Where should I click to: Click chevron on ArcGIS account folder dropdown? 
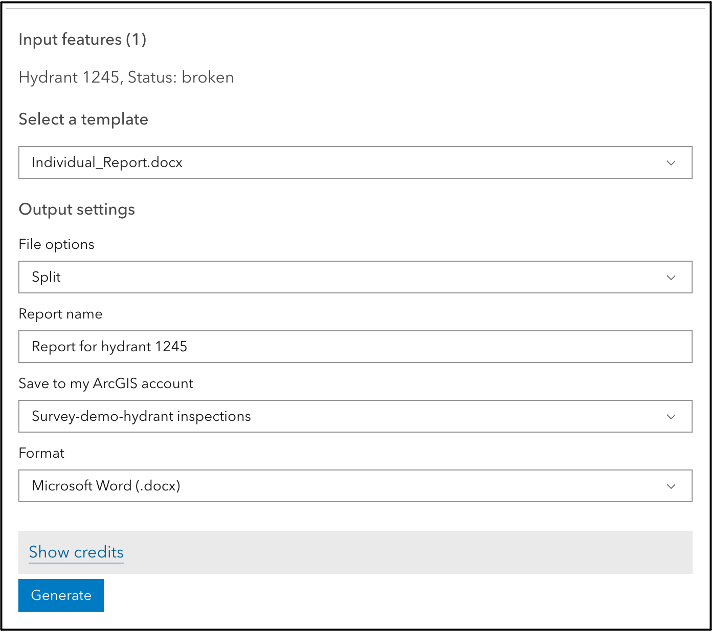[671, 416]
